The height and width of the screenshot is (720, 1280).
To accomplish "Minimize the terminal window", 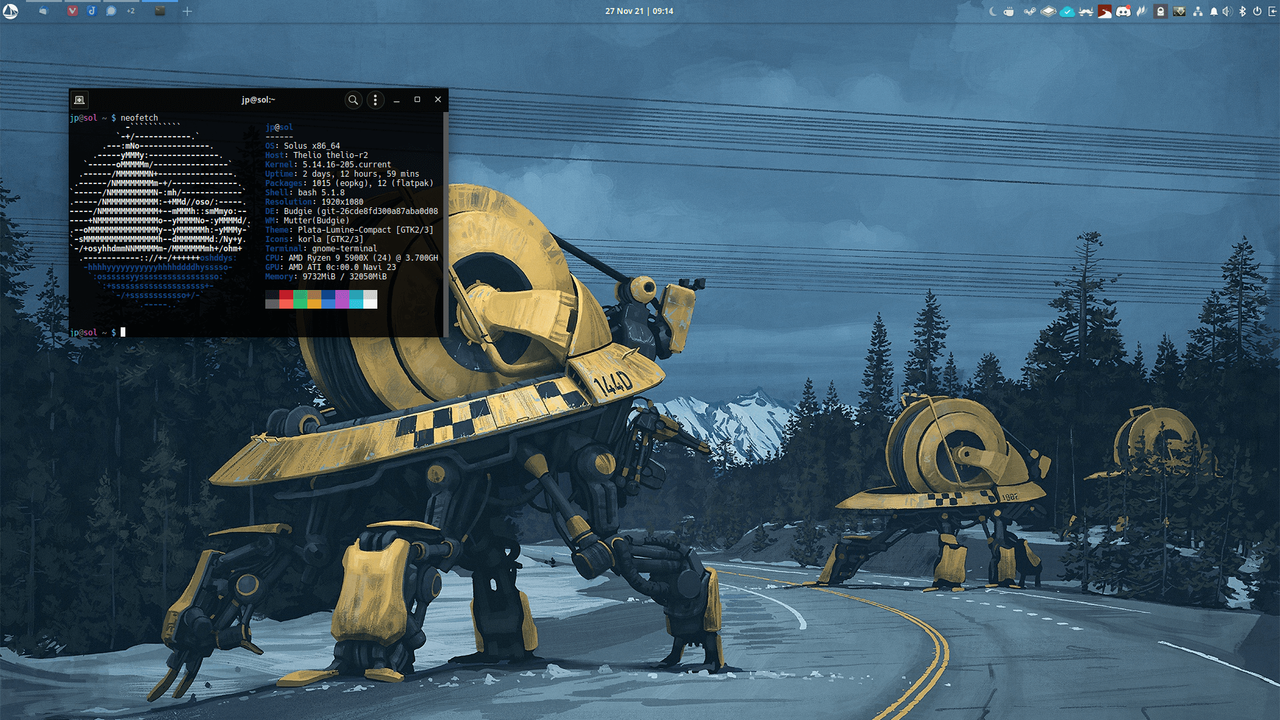I will (397, 100).
